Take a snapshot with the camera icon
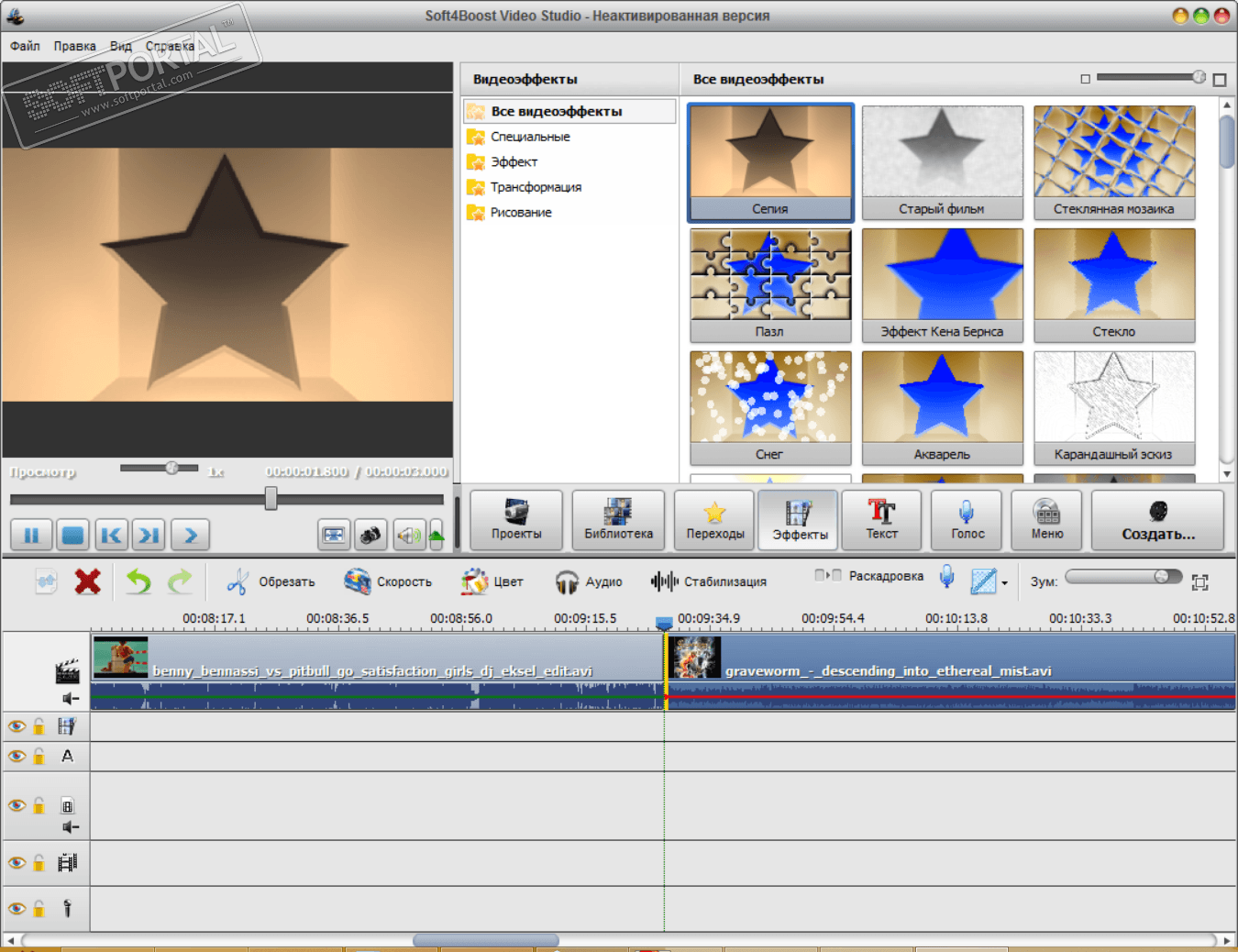1238x952 pixels. pos(370,535)
